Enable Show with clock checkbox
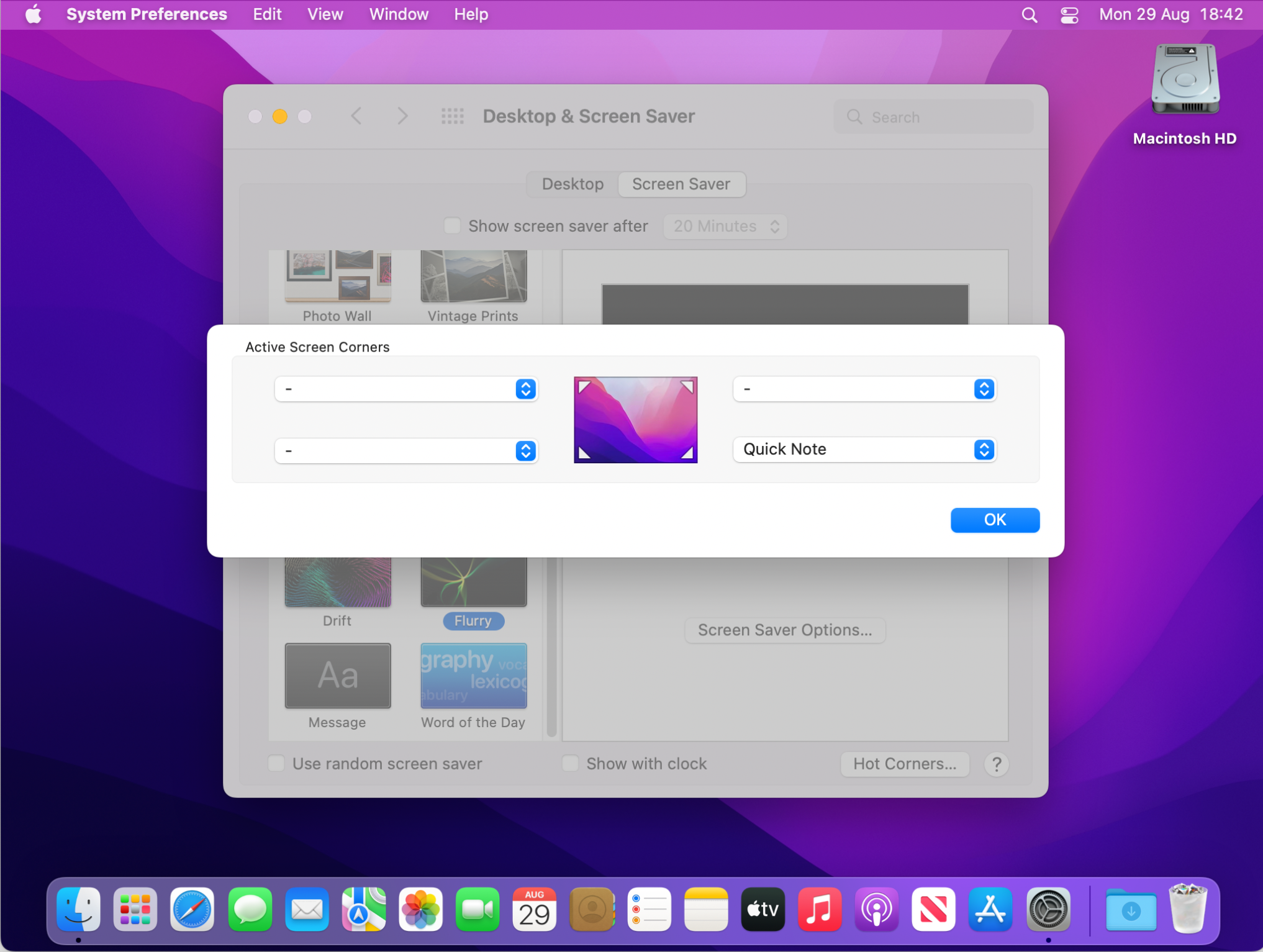 (570, 763)
